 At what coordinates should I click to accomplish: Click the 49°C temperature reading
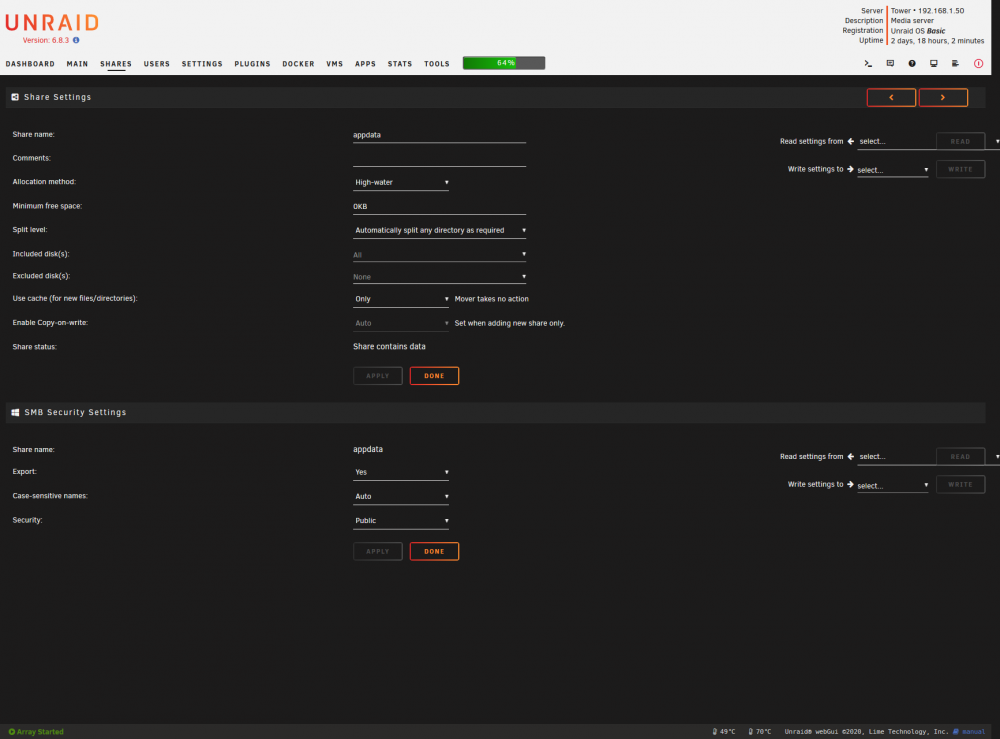[727, 731]
